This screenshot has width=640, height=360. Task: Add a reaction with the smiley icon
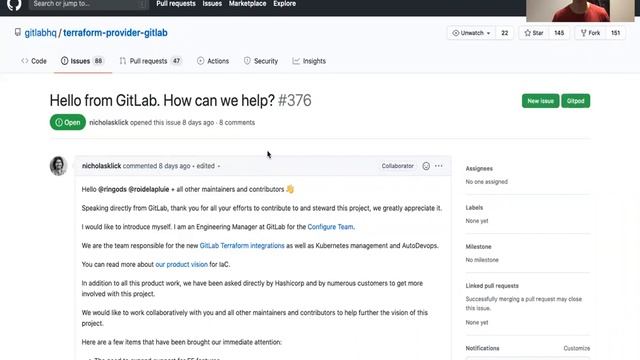[x=426, y=166]
